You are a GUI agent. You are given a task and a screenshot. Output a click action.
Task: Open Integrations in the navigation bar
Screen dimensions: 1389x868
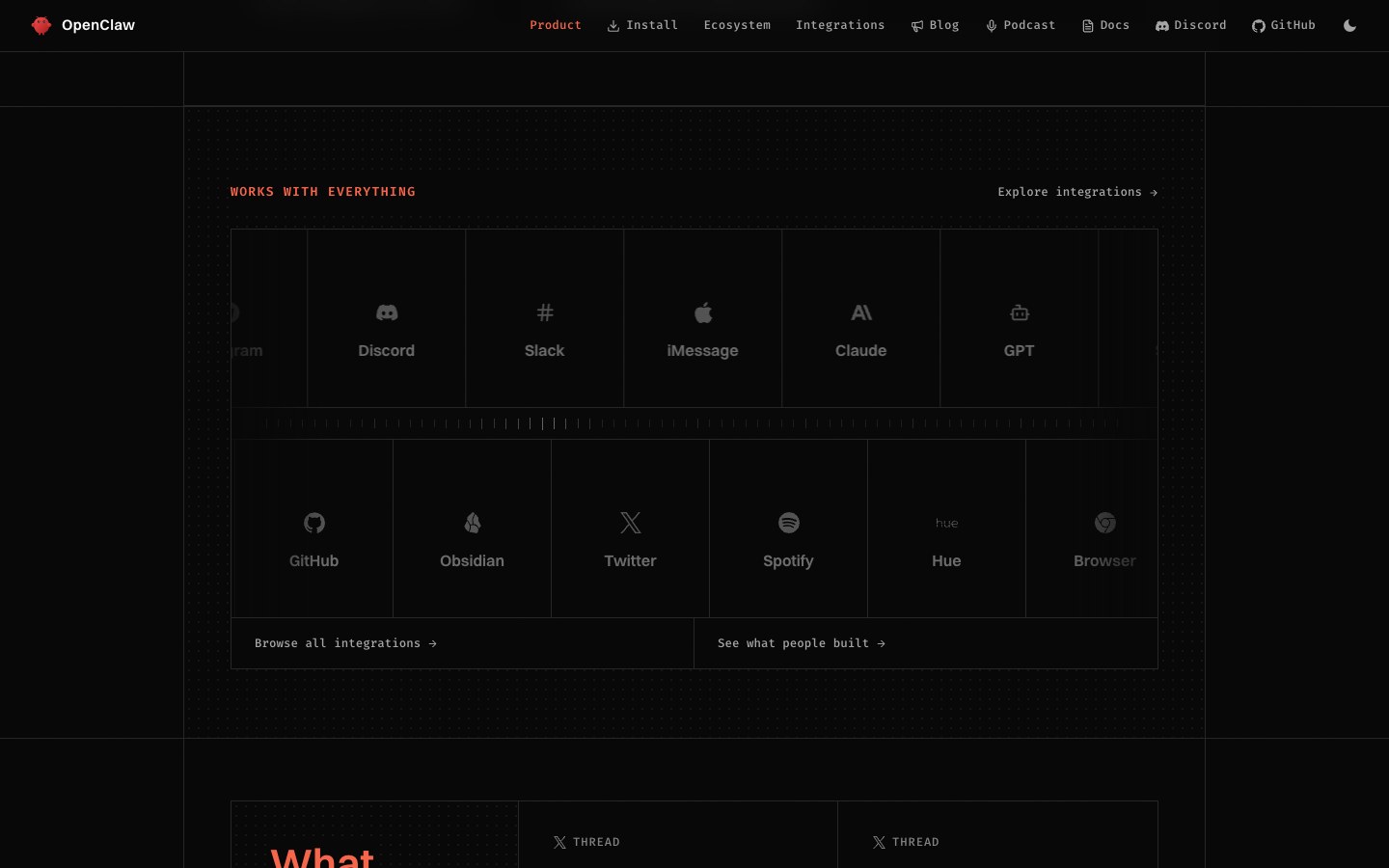pos(840,25)
